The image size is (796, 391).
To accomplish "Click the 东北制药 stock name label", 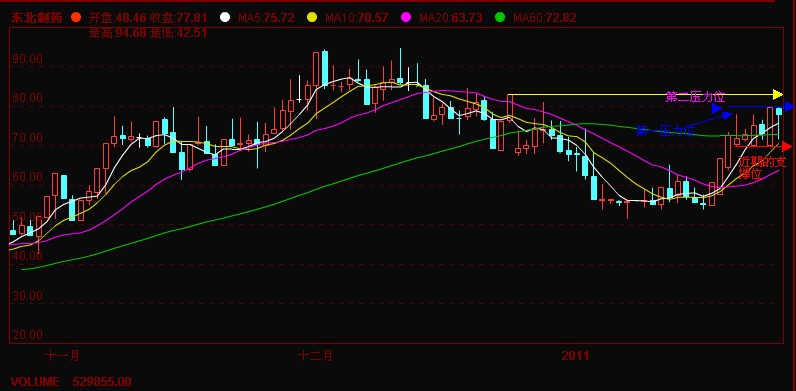I will 37,18.
